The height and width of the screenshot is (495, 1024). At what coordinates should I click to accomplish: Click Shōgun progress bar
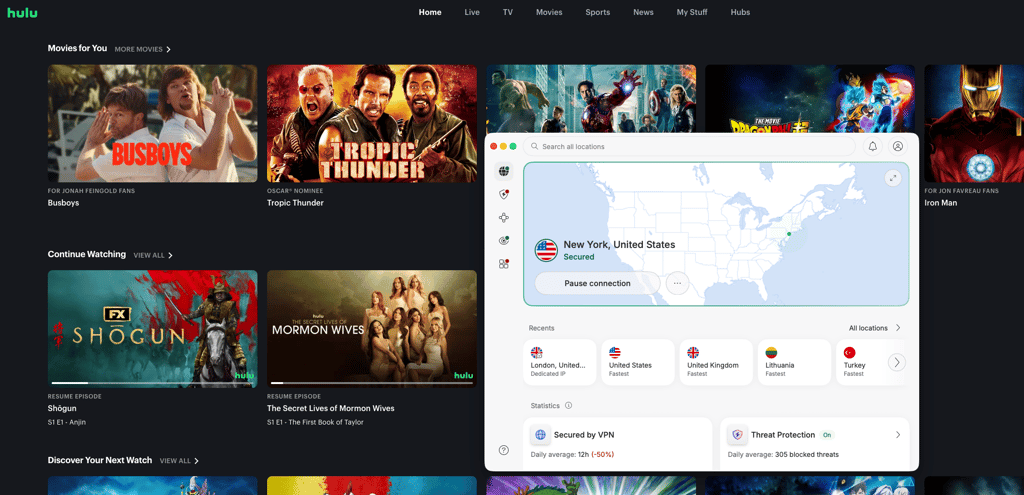[x=152, y=383]
